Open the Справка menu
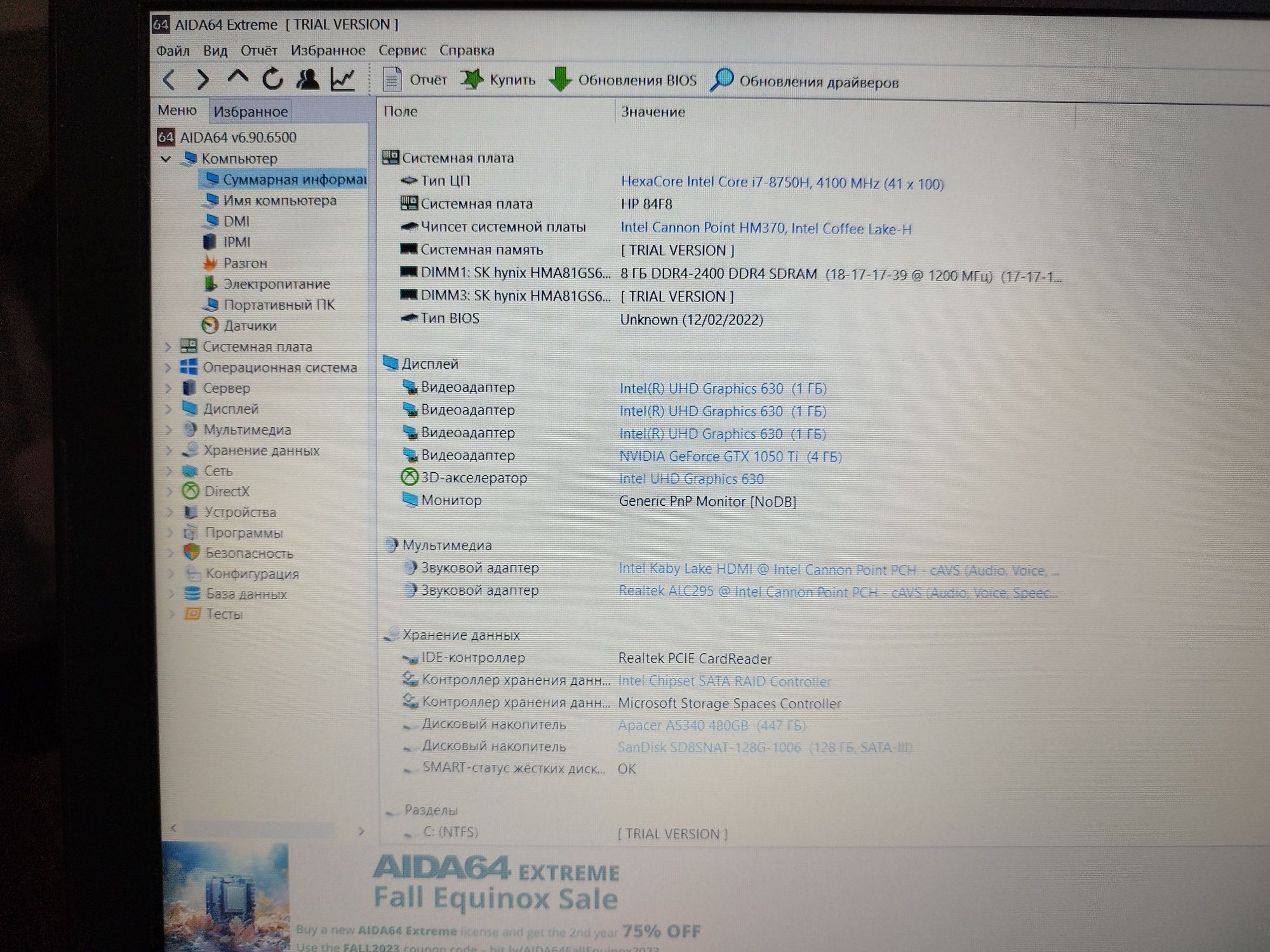 (x=467, y=50)
